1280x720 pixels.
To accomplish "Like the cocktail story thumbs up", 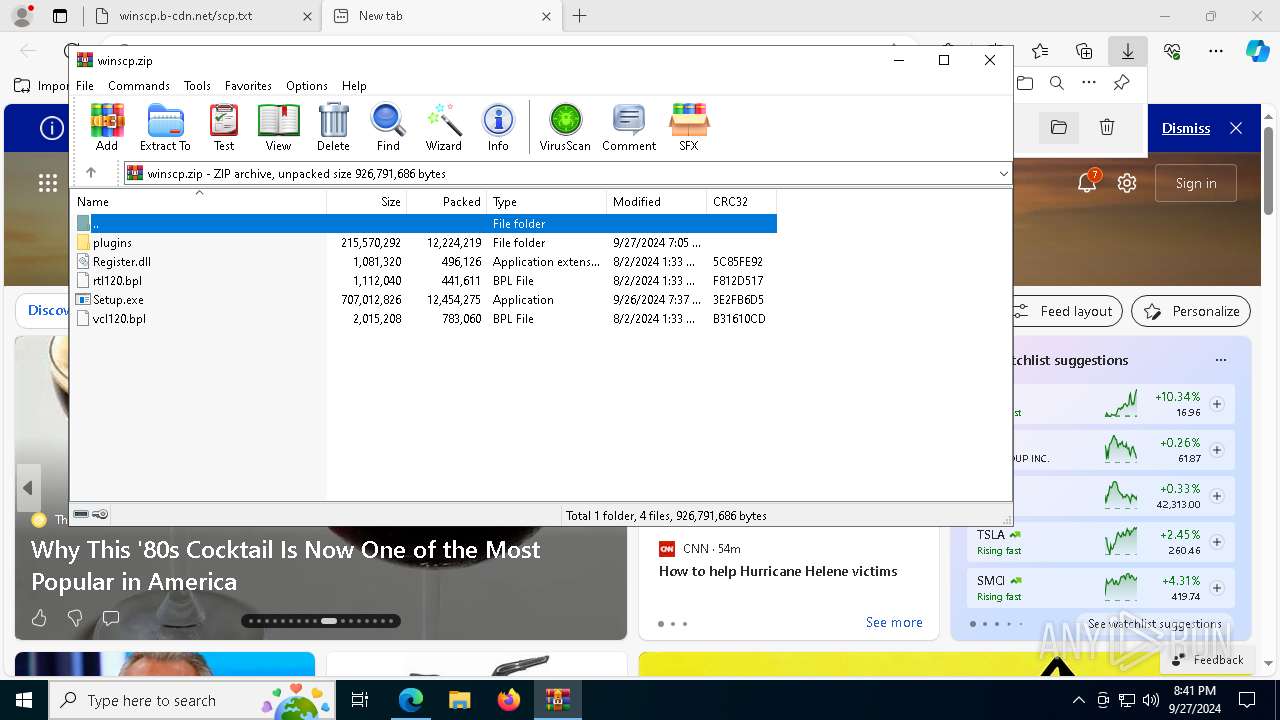I will [x=39, y=618].
